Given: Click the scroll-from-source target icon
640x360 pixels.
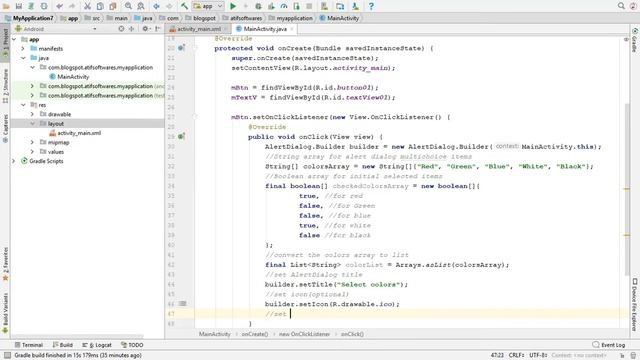Looking at the screenshot, I should coord(121,29).
